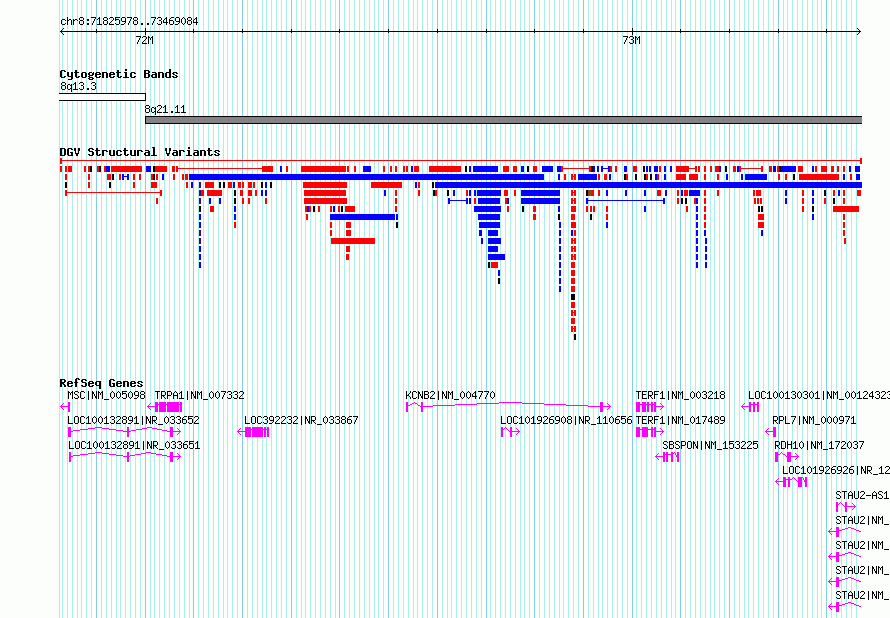This screenshot has width=890, height=618.
Task: Select the LOC392232 gene glyph
Action: pyautogui.click(x=253, y=432)
